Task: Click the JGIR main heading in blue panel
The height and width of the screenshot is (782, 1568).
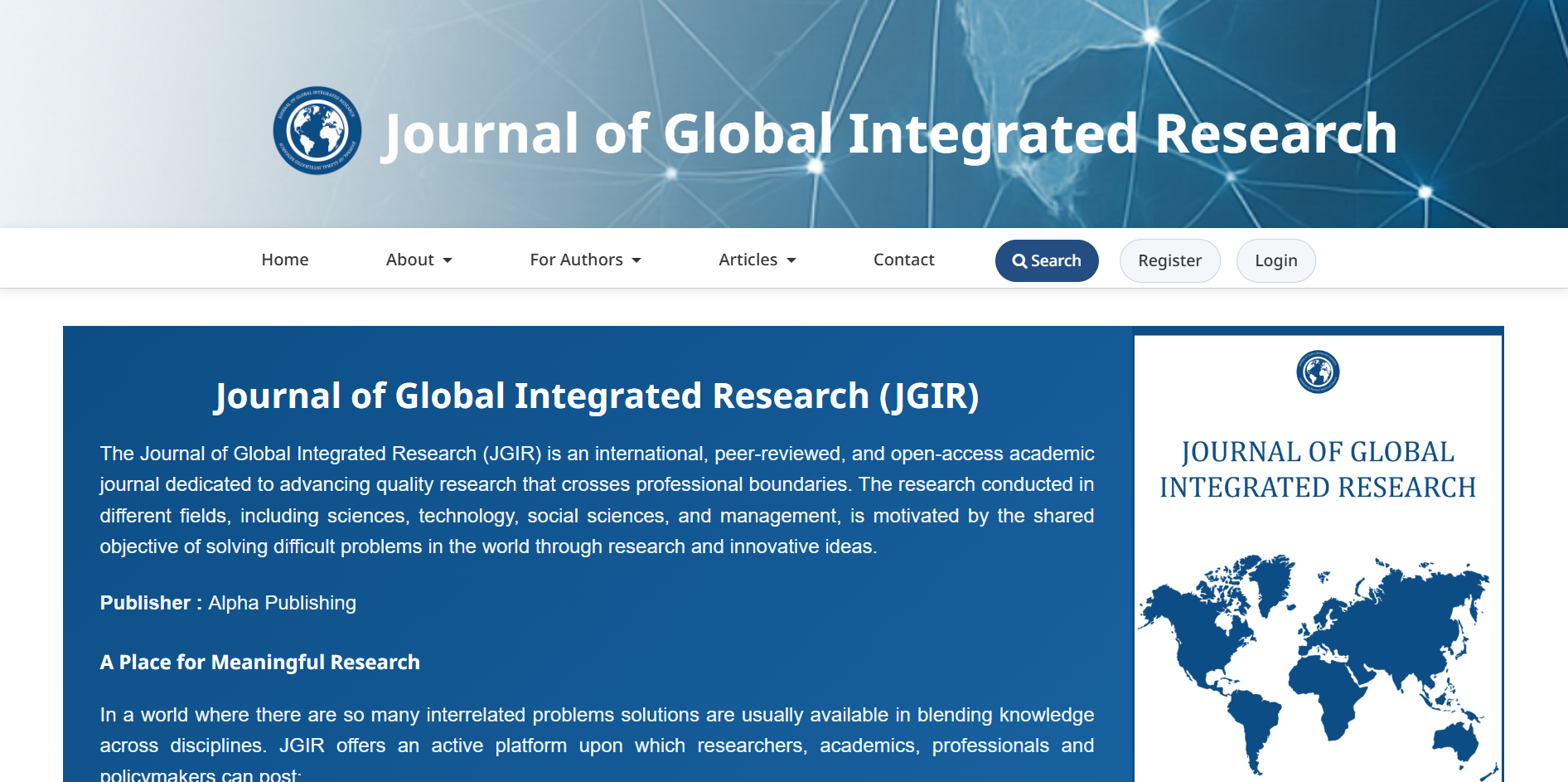Action: point(597,396)
